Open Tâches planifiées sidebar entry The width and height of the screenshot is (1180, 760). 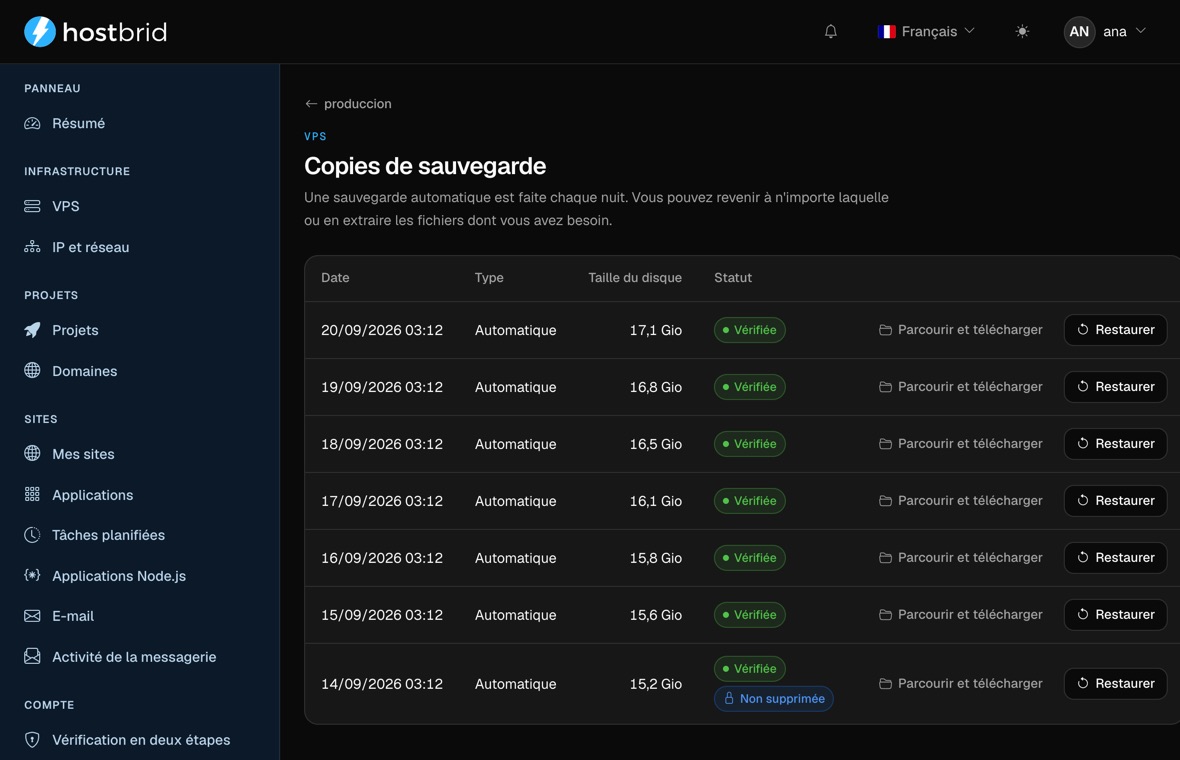[x=108, y=535]
